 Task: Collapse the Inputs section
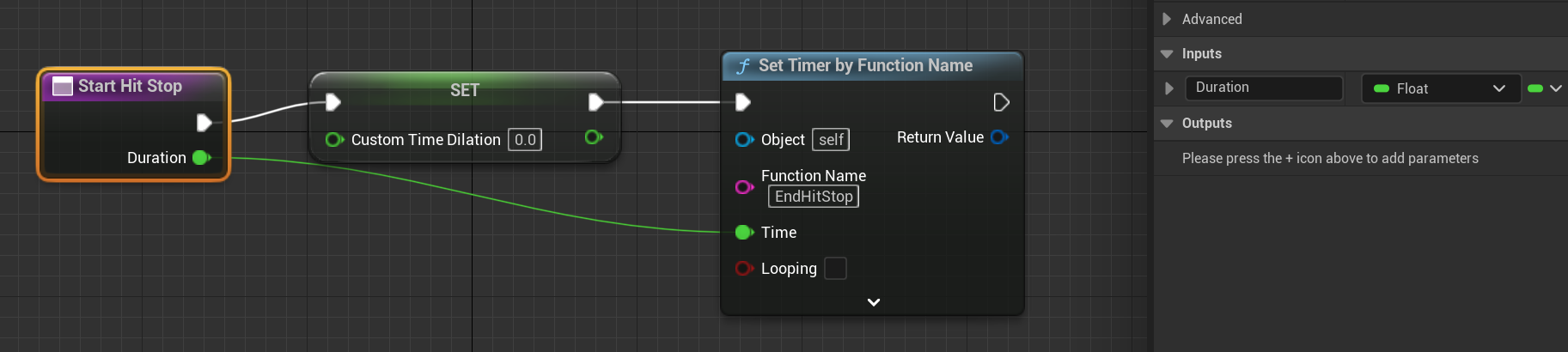[x=1166, y=54]
